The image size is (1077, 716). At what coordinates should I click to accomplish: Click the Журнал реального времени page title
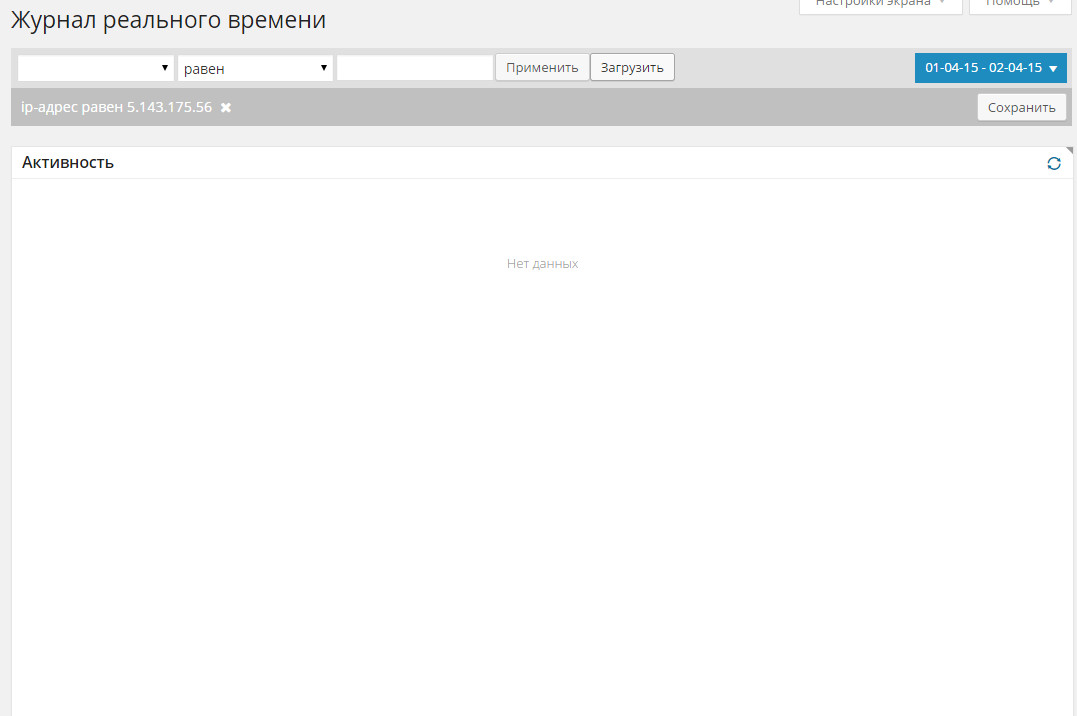click(x=169, y=20)
